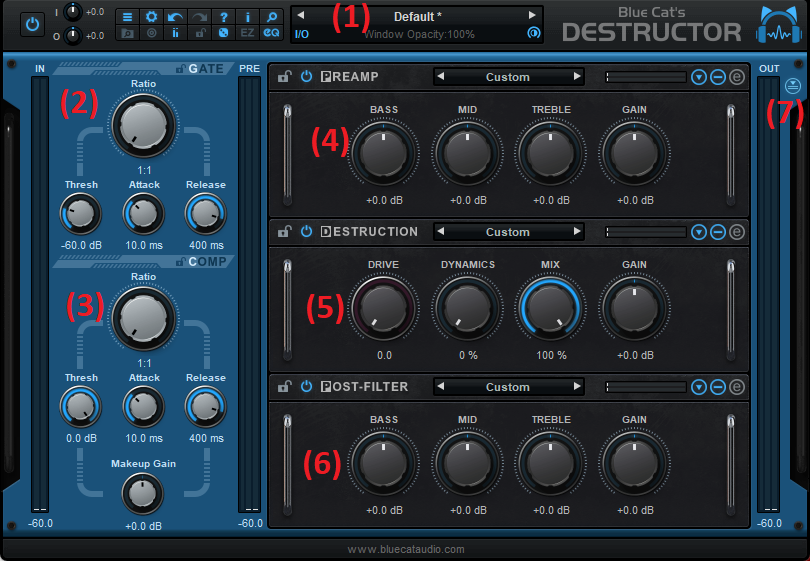Screen dimensions: 810x561
Task: Click the PREAMP BASS knob
Action: tap(383, 153)
